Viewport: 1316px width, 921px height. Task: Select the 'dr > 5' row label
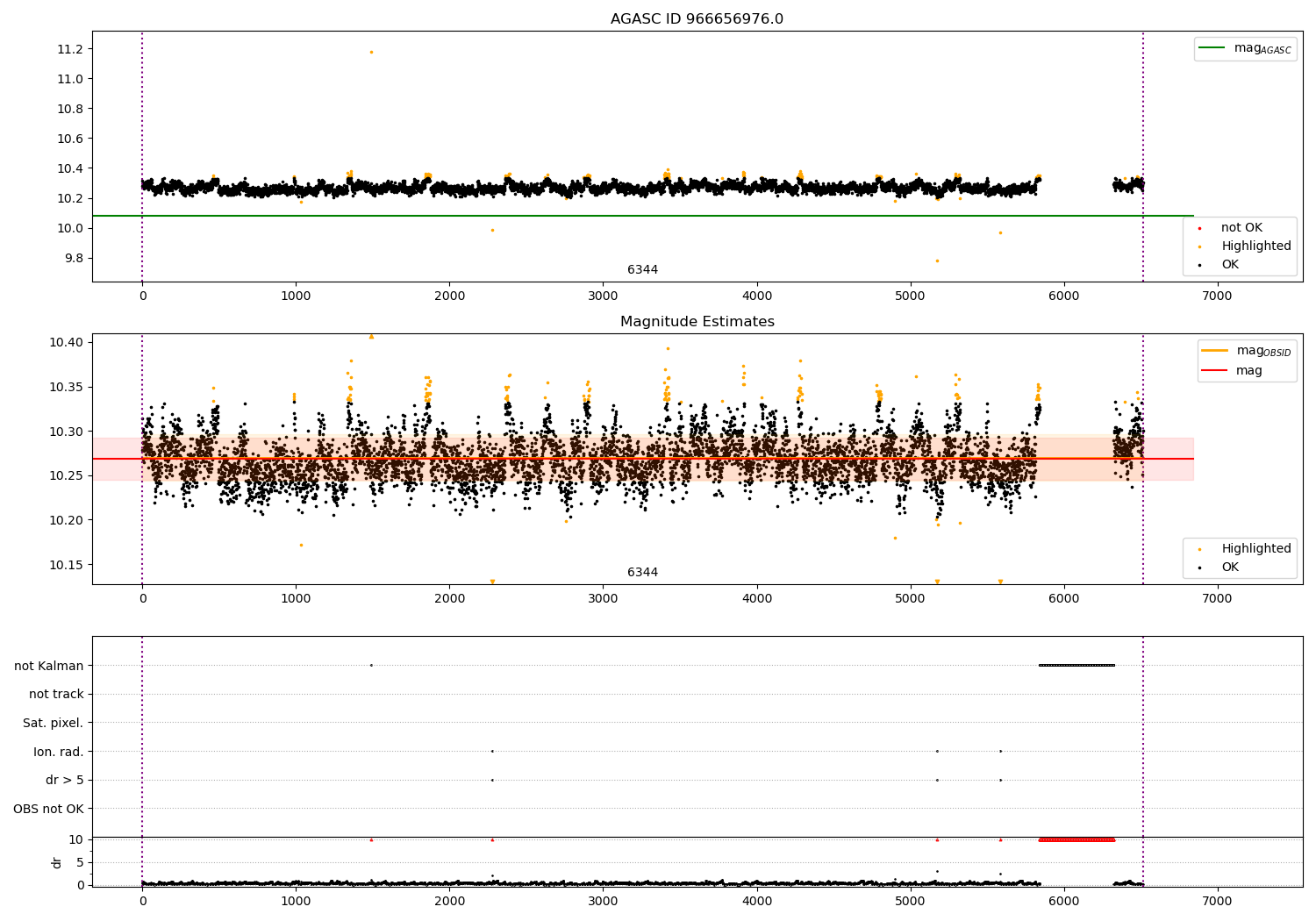tap(65, 781)
